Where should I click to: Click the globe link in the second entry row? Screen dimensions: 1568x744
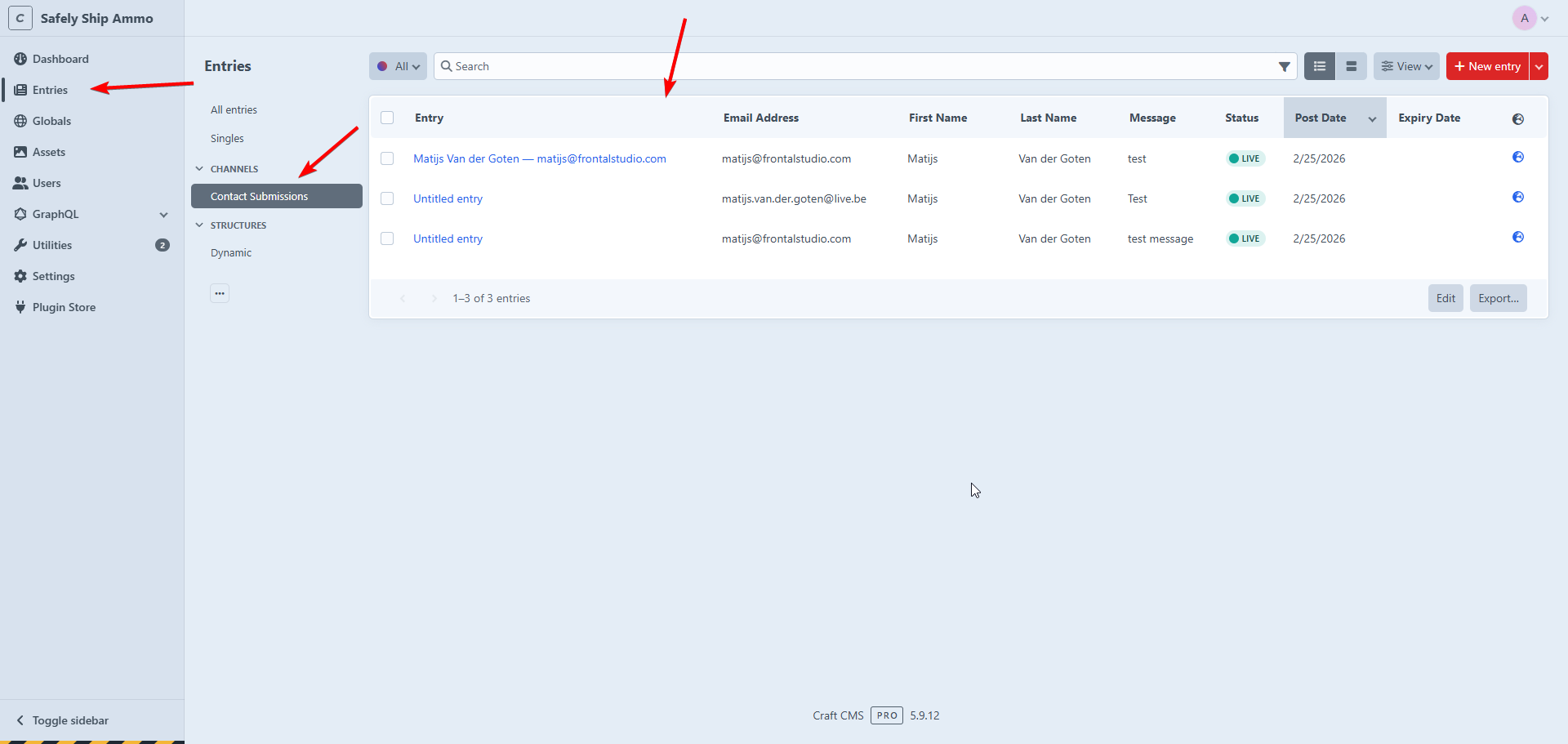tap(1518, 197)
